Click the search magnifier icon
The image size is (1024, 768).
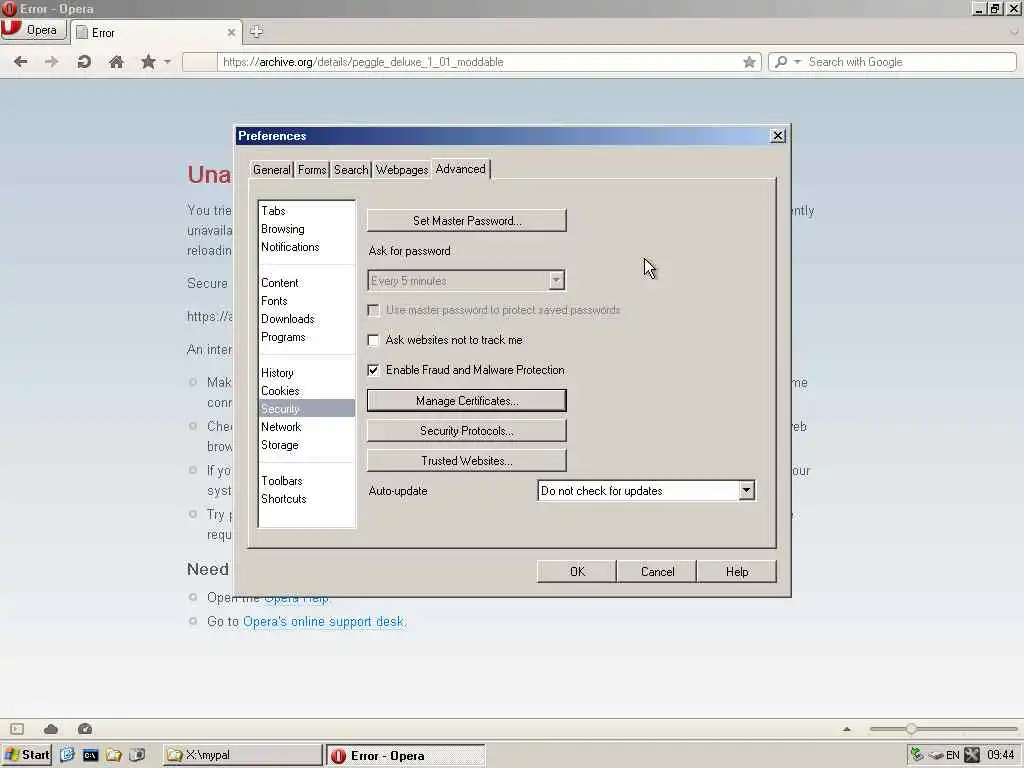click(x=781, y=62)
